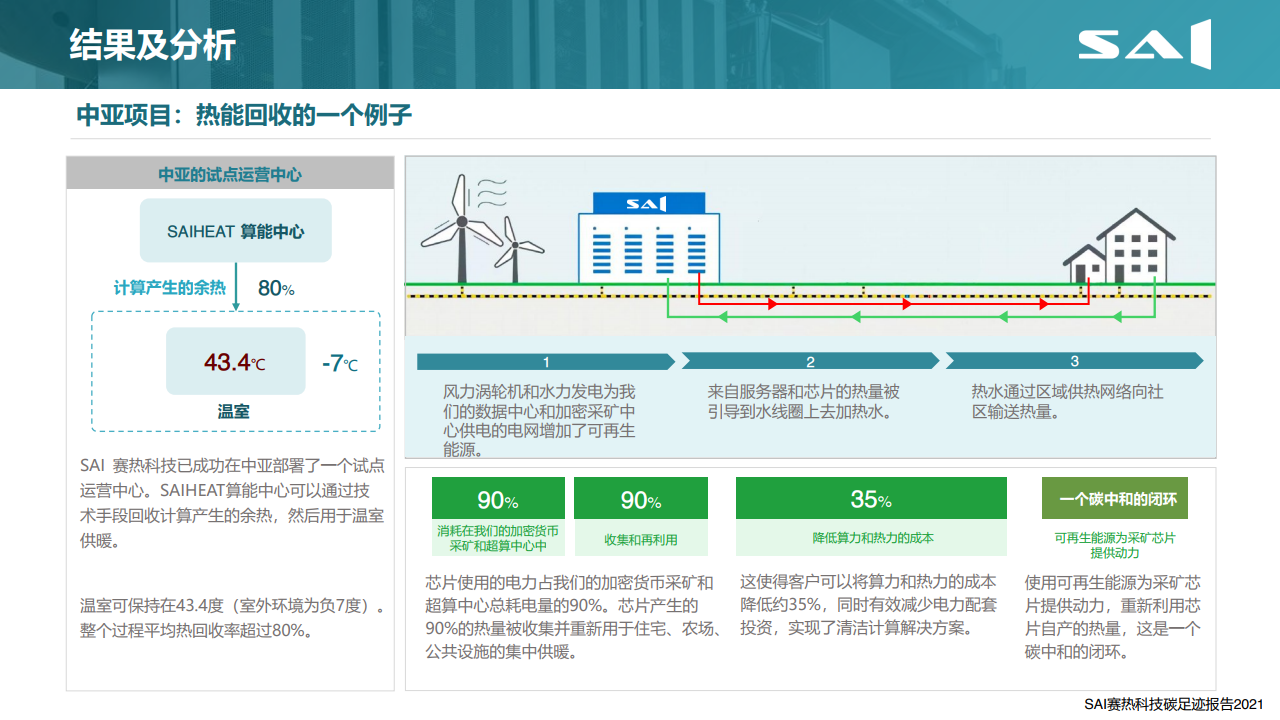Click the SAIHEAT 算能中心 box

236,231
